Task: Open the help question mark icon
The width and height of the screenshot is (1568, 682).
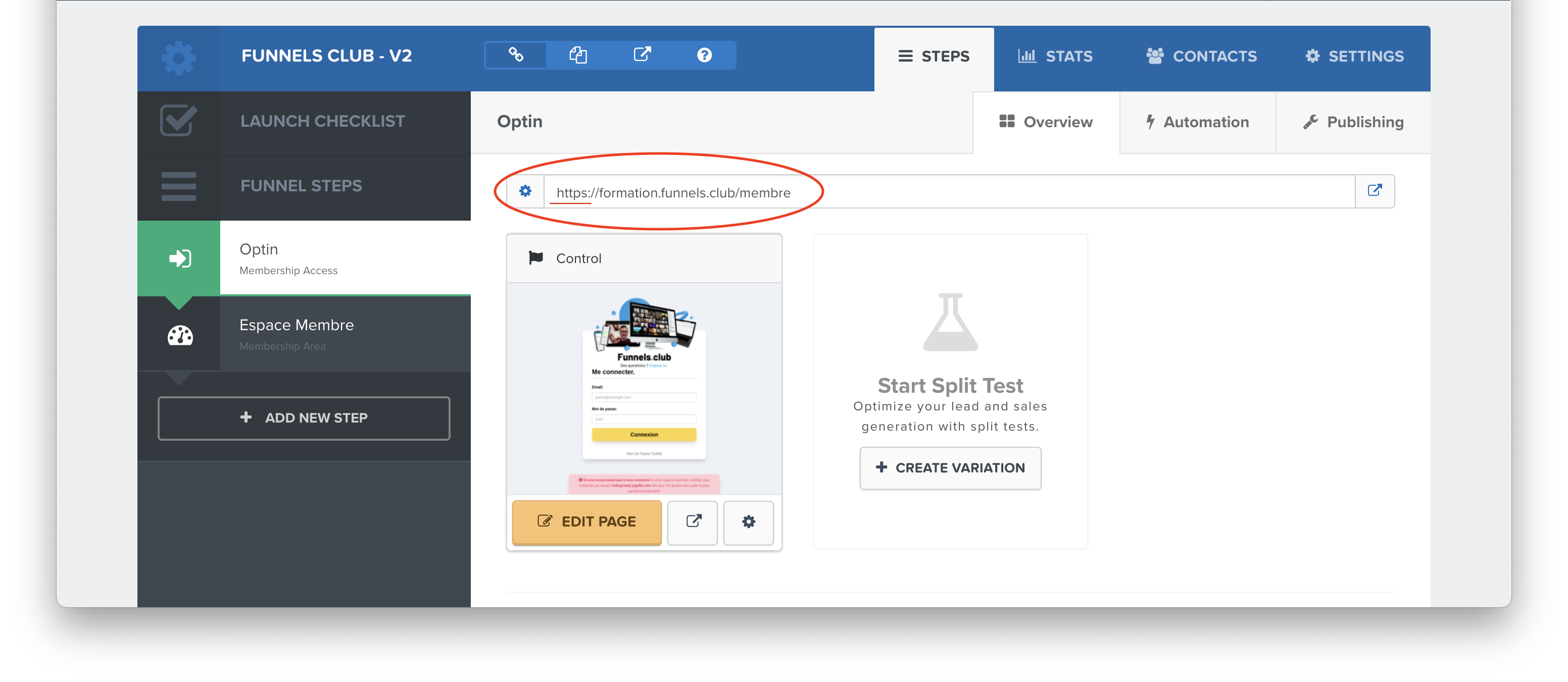Action: point(704,56)
